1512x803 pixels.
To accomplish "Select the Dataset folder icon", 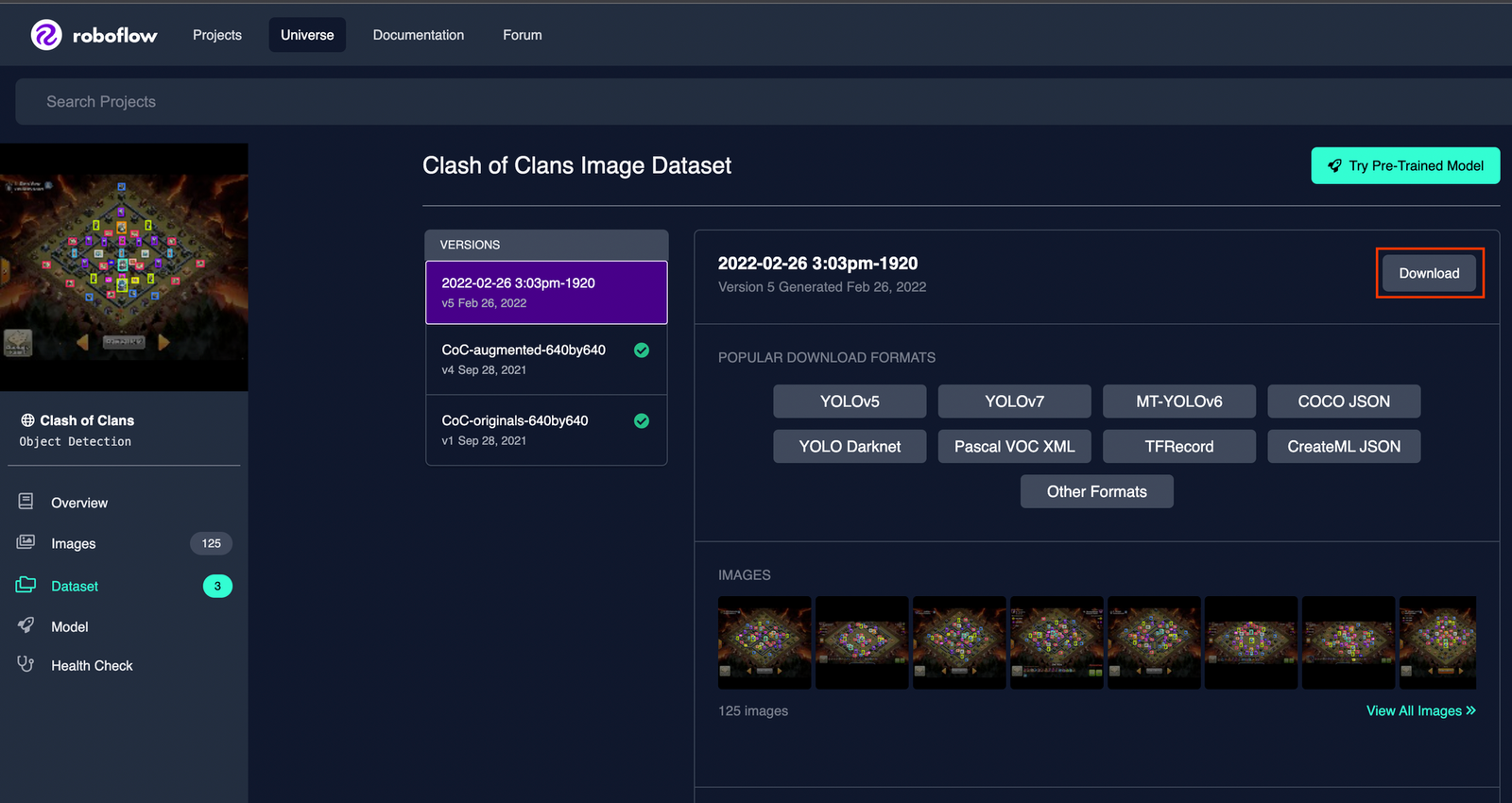I will coord(26,585).
